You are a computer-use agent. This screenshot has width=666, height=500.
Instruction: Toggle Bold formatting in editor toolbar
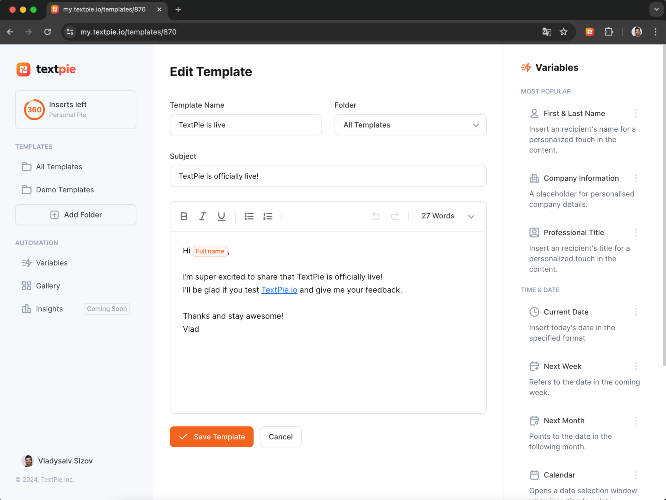pos(184,216)
